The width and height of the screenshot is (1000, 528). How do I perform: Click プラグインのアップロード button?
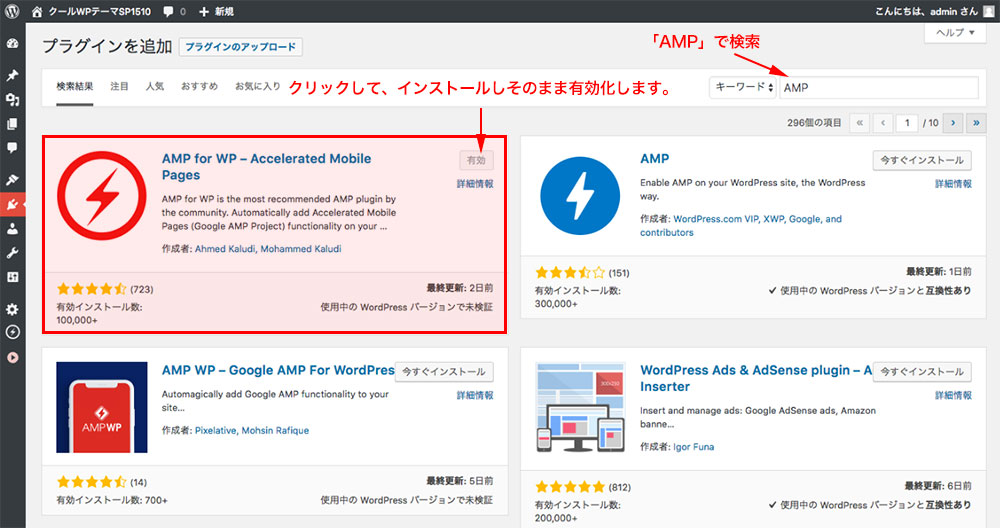[240, 47]
